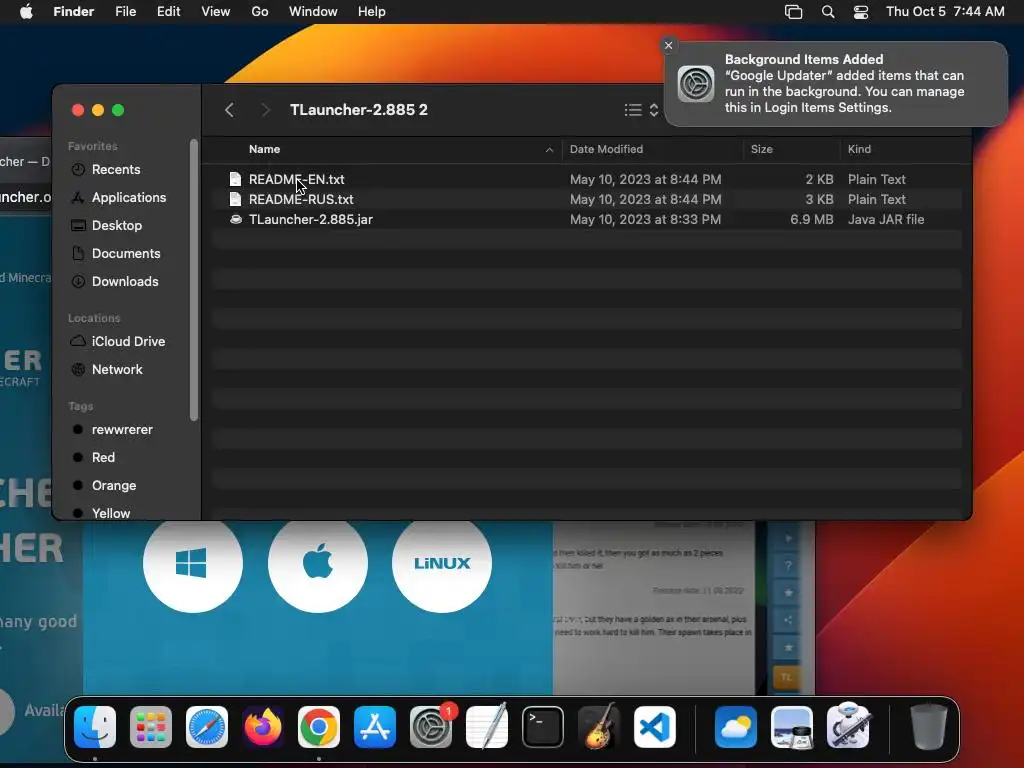Viewport: 1024px width, 768px height.
Task: Select the Yellow tag
Action: pos(110,513)
